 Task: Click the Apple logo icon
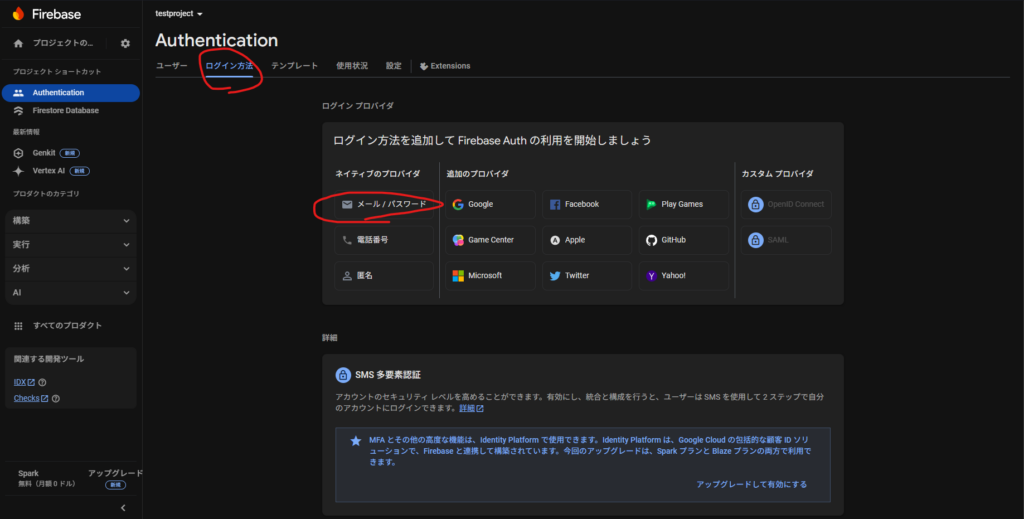pyautogui.click(x=555, y=240)
